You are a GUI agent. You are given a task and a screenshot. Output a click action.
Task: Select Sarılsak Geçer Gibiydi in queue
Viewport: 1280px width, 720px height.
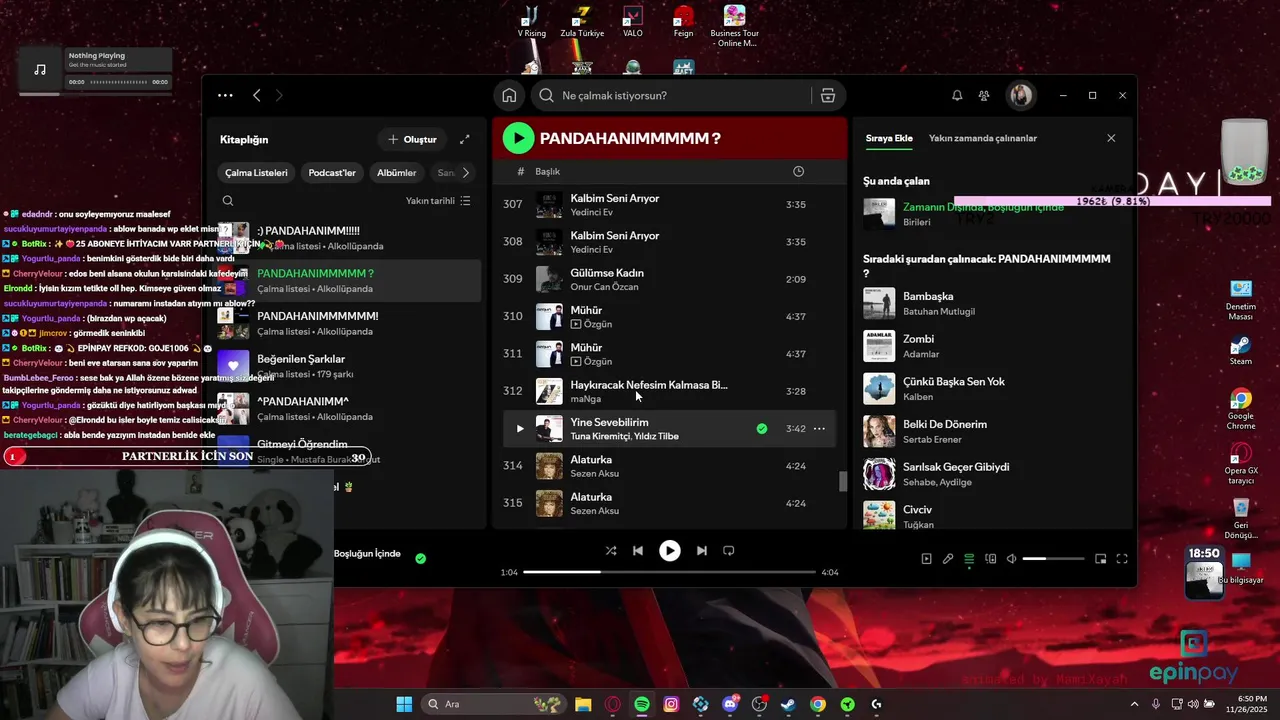(990, 474)
